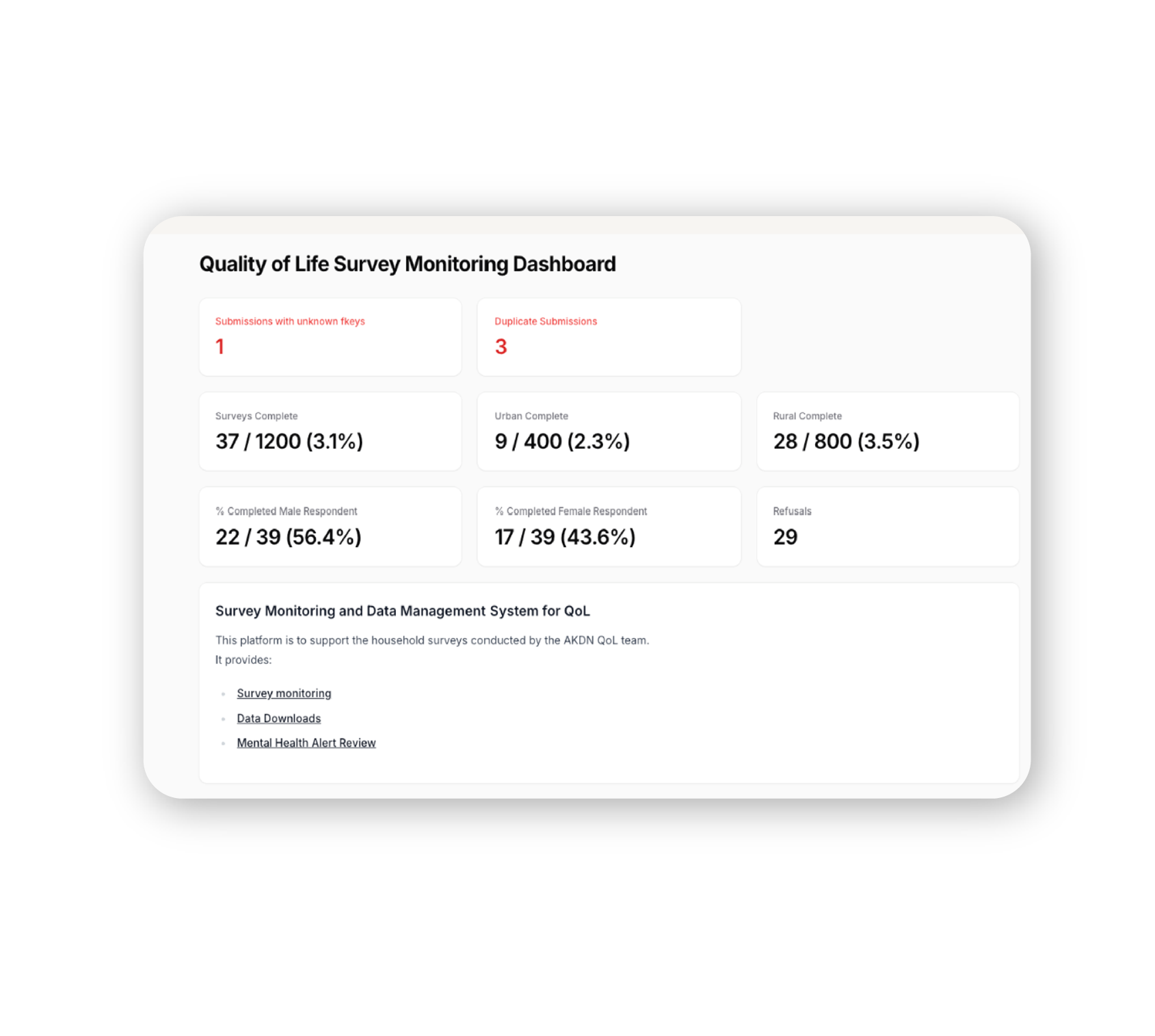Open the Data Downloads link
Image resolution: width=1155 pixels, height=1036 pixels.
coord(278,718)
